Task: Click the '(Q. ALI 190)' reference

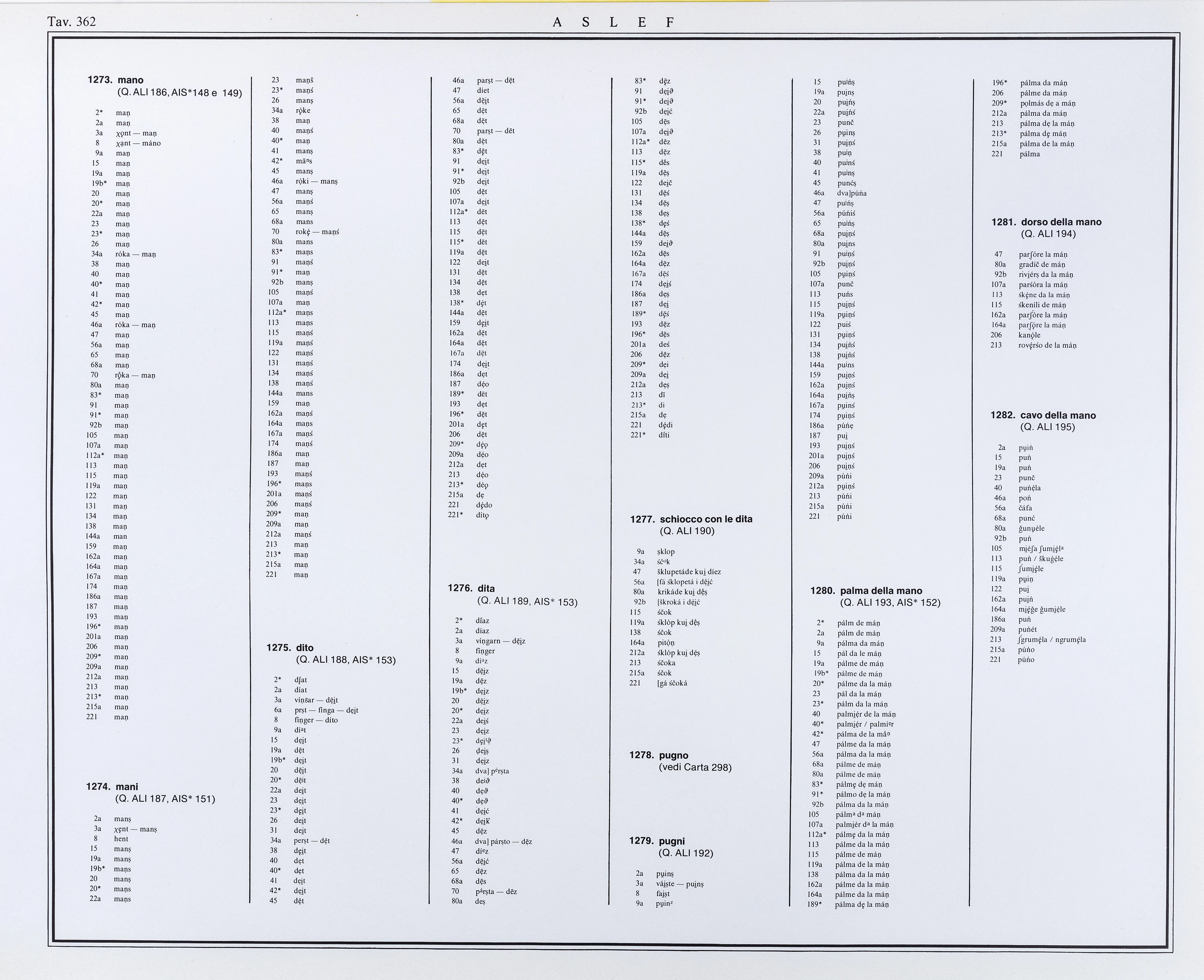Action: coord(687,531)
